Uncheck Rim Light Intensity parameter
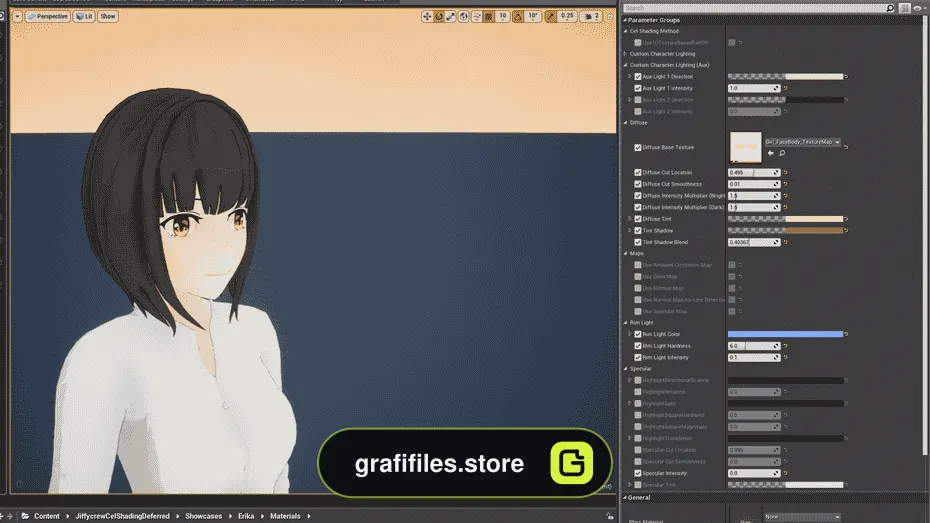This screenshot has width=930, height=523. [x=638, y=358]
